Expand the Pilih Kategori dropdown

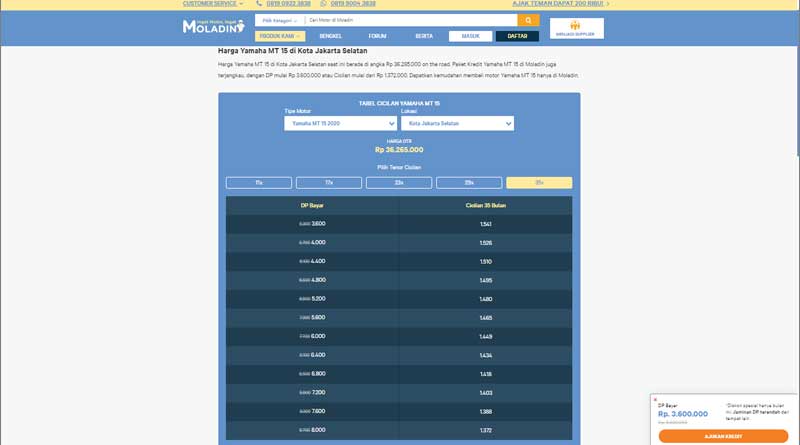(279, 20)
